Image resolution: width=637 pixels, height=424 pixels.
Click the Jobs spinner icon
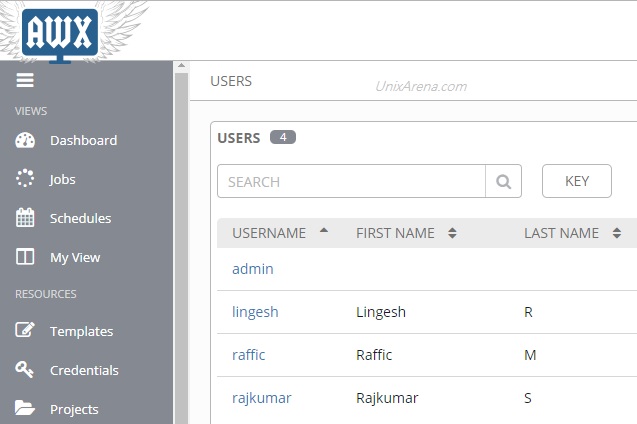26,180
